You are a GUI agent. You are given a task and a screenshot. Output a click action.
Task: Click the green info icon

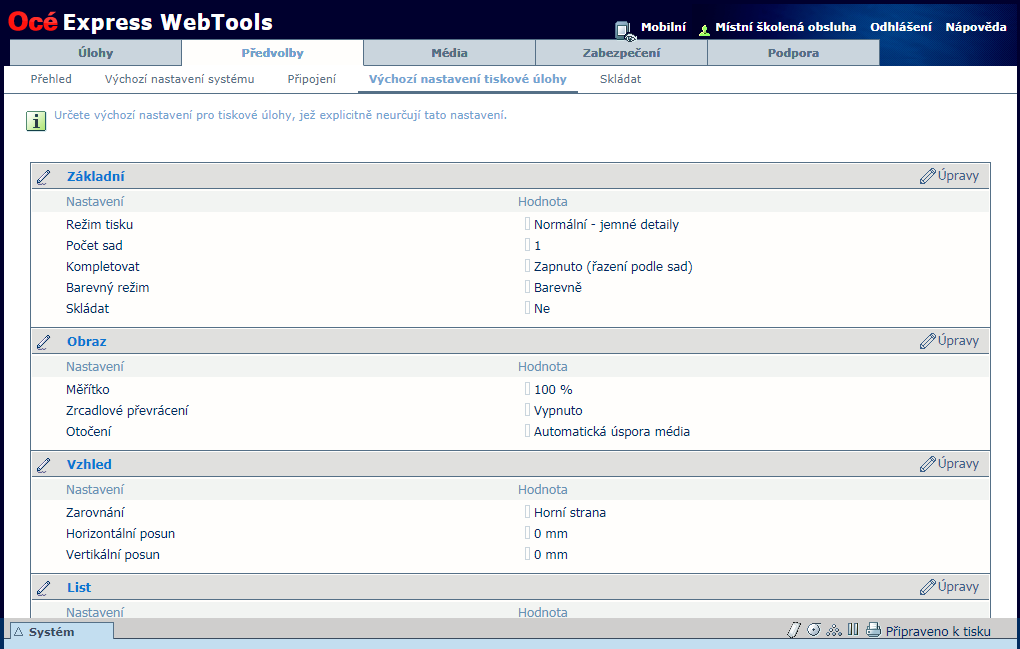(x=36, y=121)
